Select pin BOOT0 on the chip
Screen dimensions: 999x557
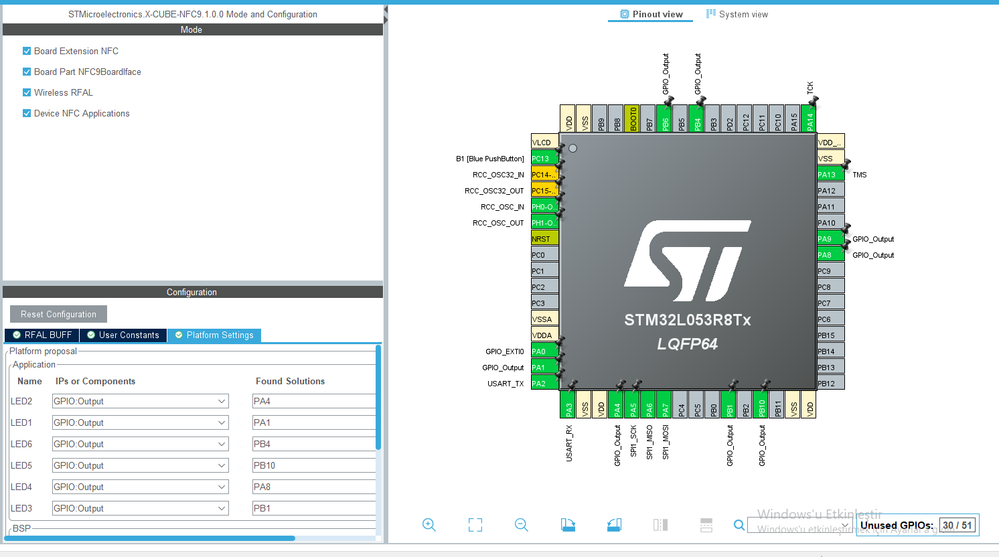point(633,119)
